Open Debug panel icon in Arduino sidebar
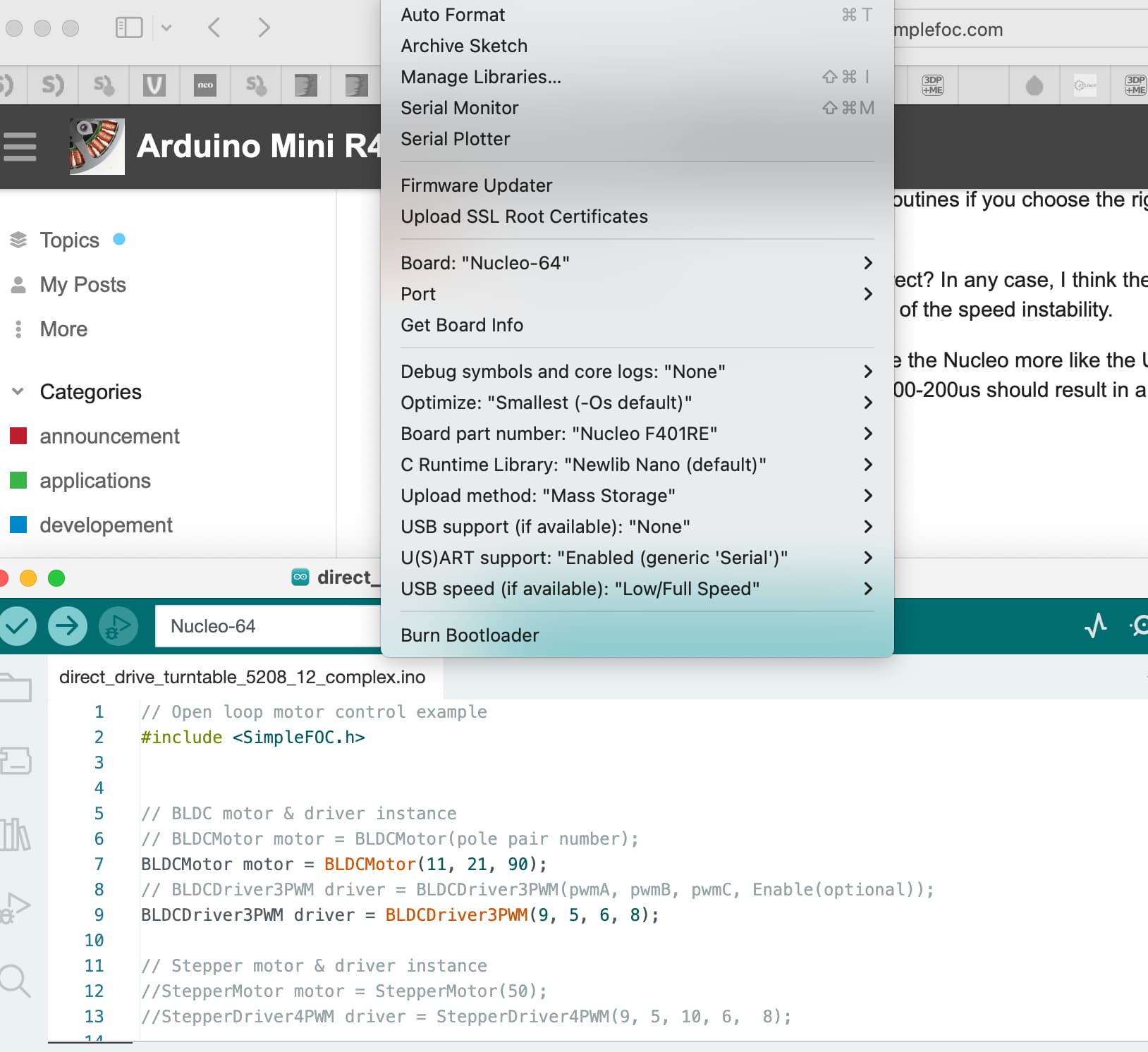 point(16,907)
